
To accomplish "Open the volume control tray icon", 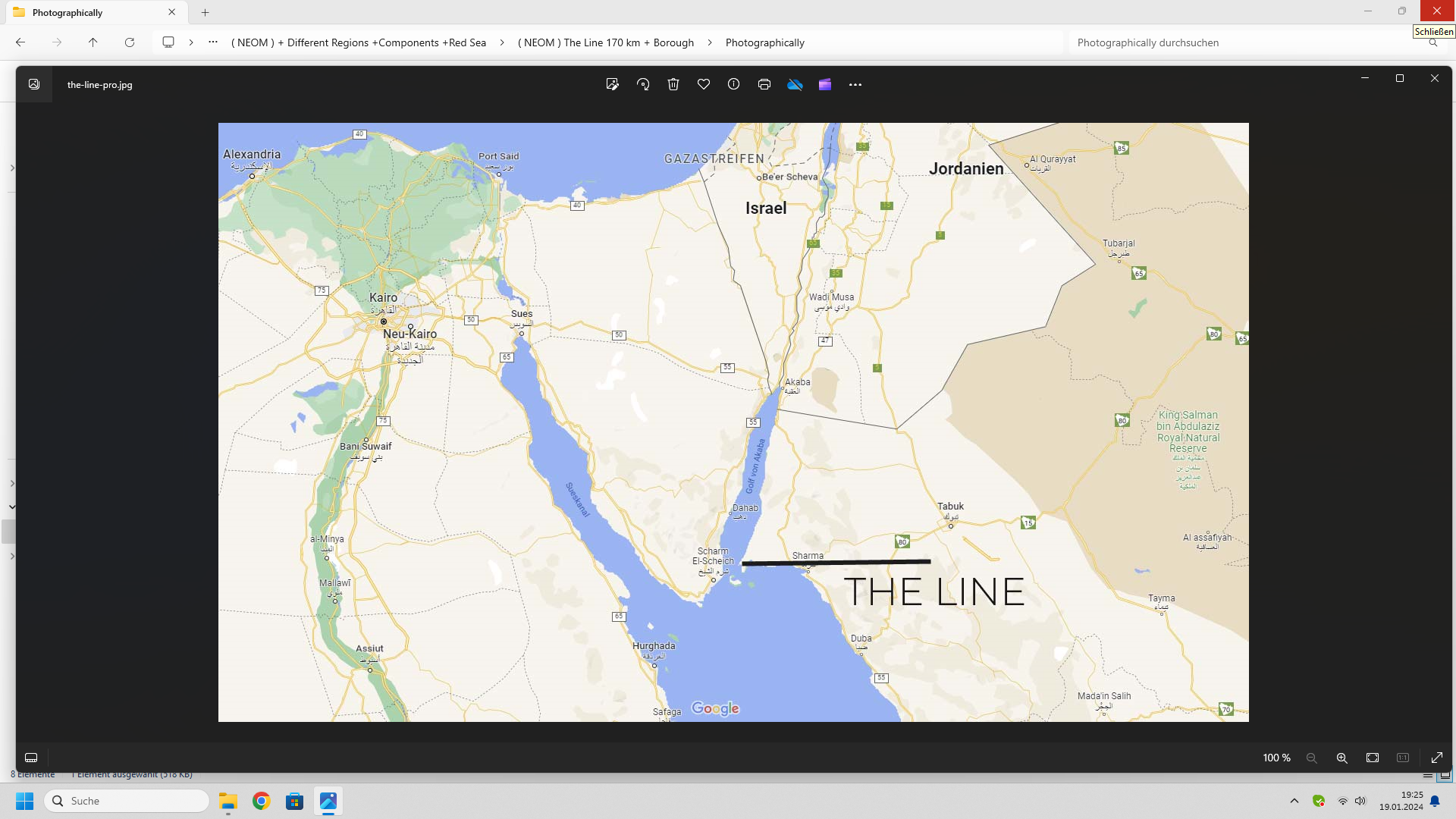I will [x=1360, y=801].
